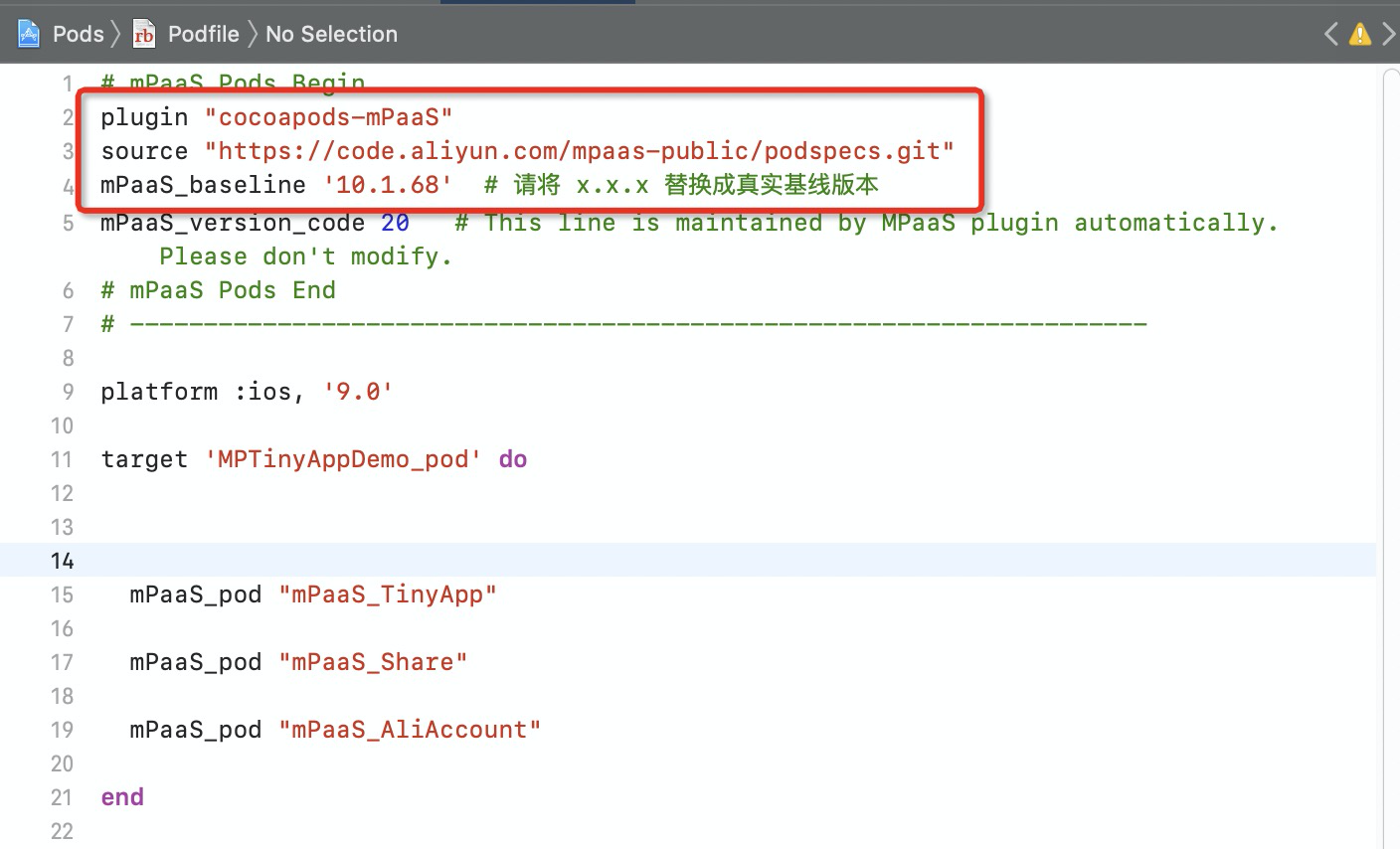Click mPaaS_version_code value 20
The width and height of the screenshot is (1400, 849).
tap(395, 223)
